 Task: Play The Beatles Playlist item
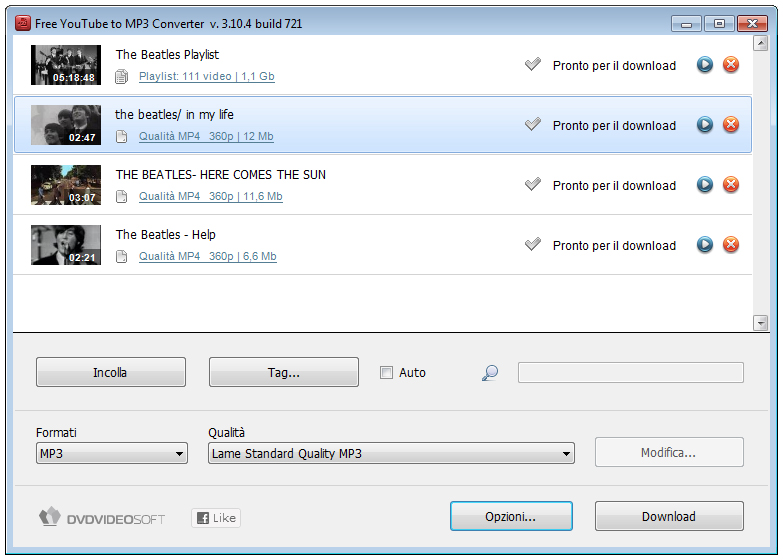[705, 65]
